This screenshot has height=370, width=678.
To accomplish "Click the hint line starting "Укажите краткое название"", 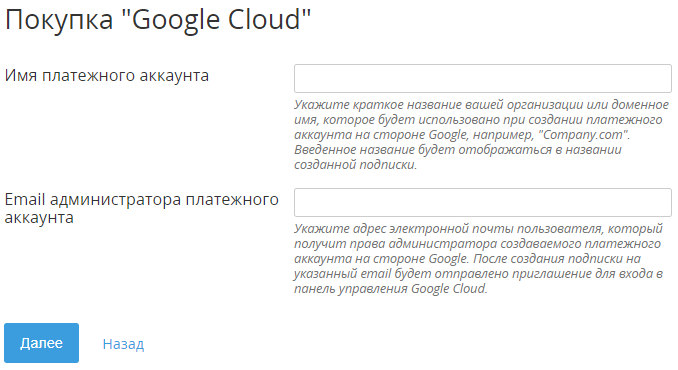I will [482, 105].
